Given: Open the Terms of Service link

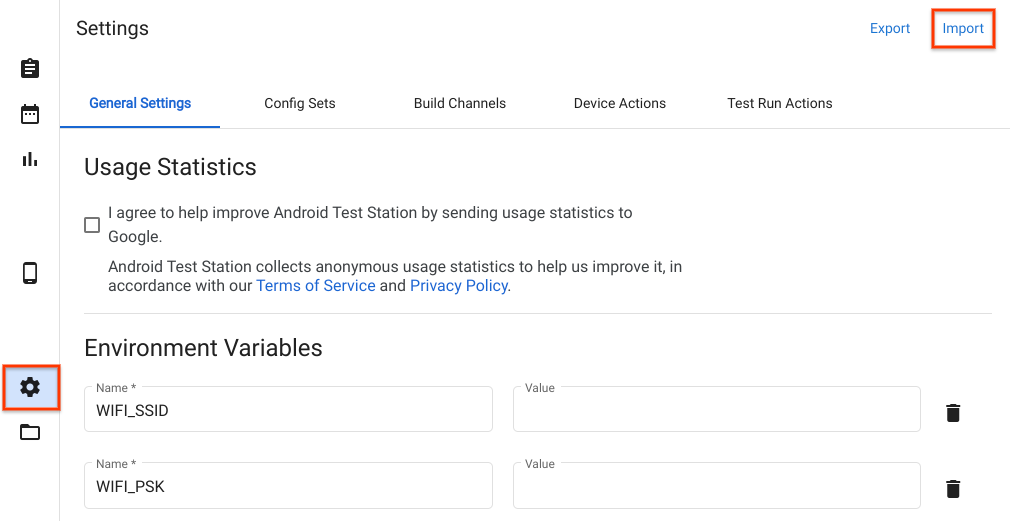Looking at the screenshot, I should pyautogui.click(x=316, y=286).
